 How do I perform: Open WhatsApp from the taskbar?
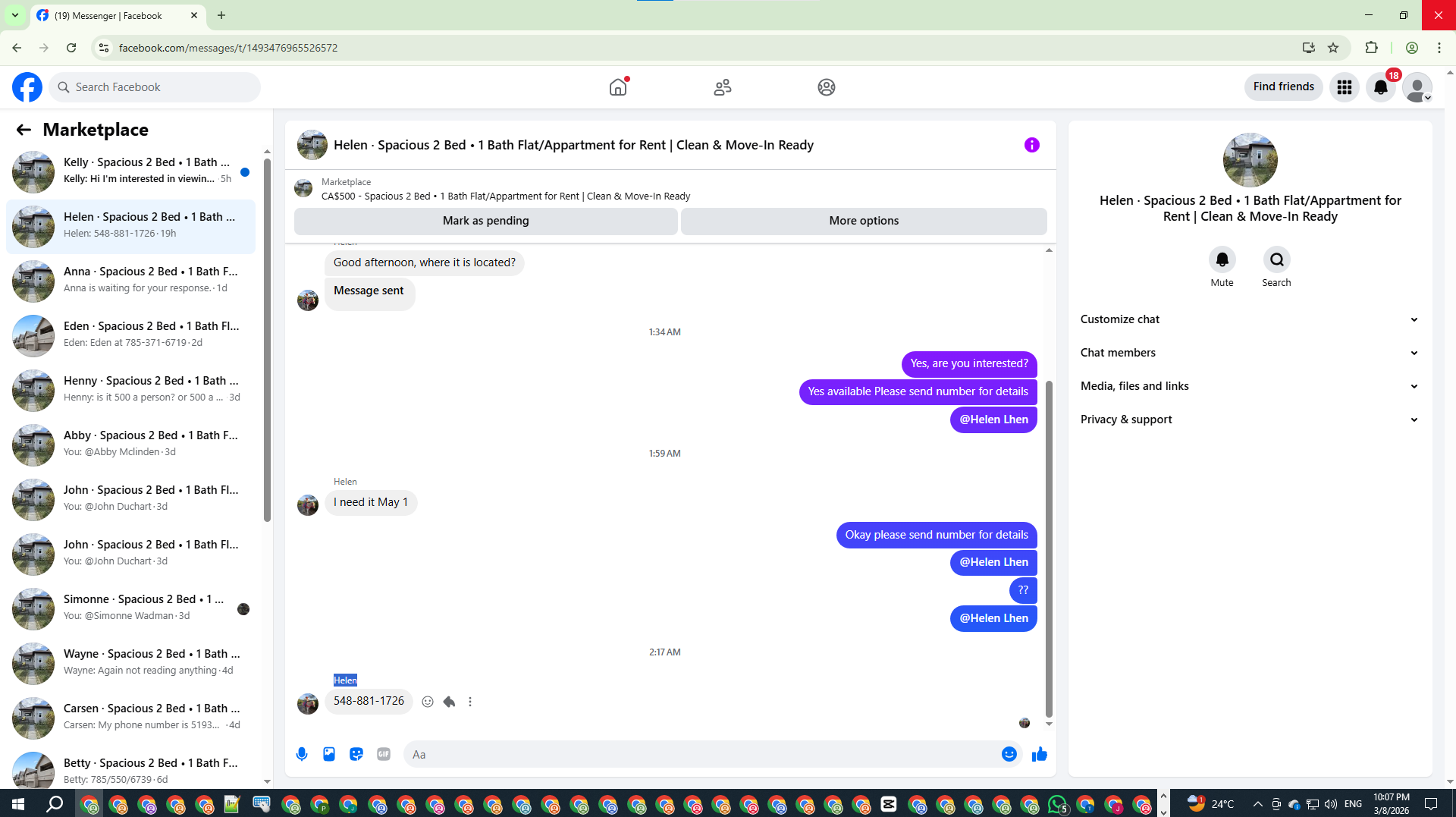tap(1057, 804)
